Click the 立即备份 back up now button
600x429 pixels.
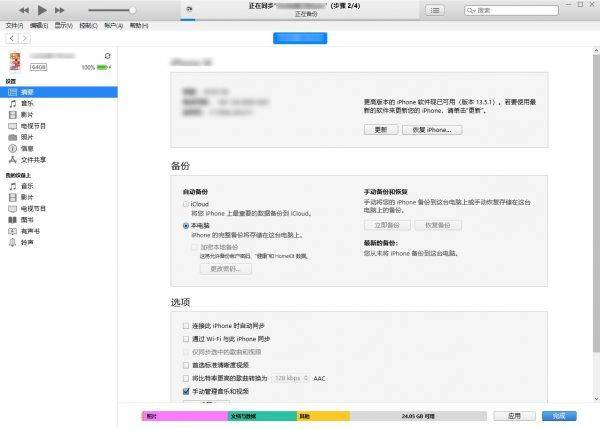point(387,225)
